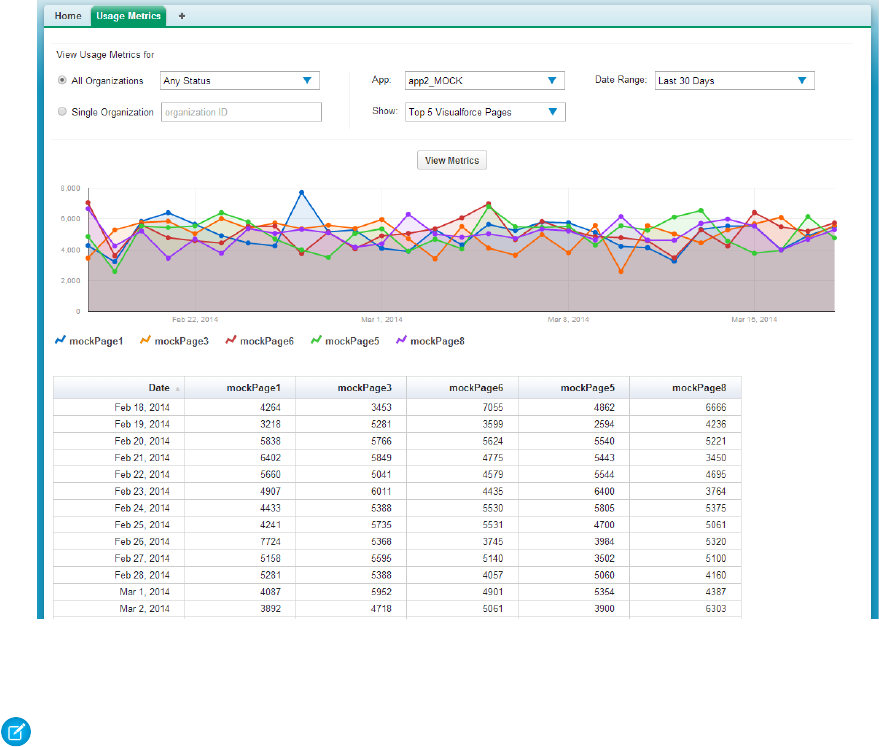
Task: Click the blue edit note icon
Action: (x=14, y=732)
